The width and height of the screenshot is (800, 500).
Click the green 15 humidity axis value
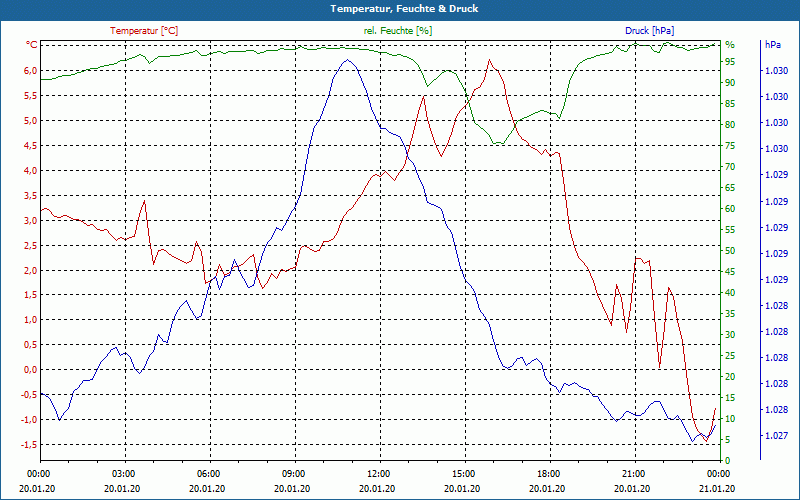(730, 398)
